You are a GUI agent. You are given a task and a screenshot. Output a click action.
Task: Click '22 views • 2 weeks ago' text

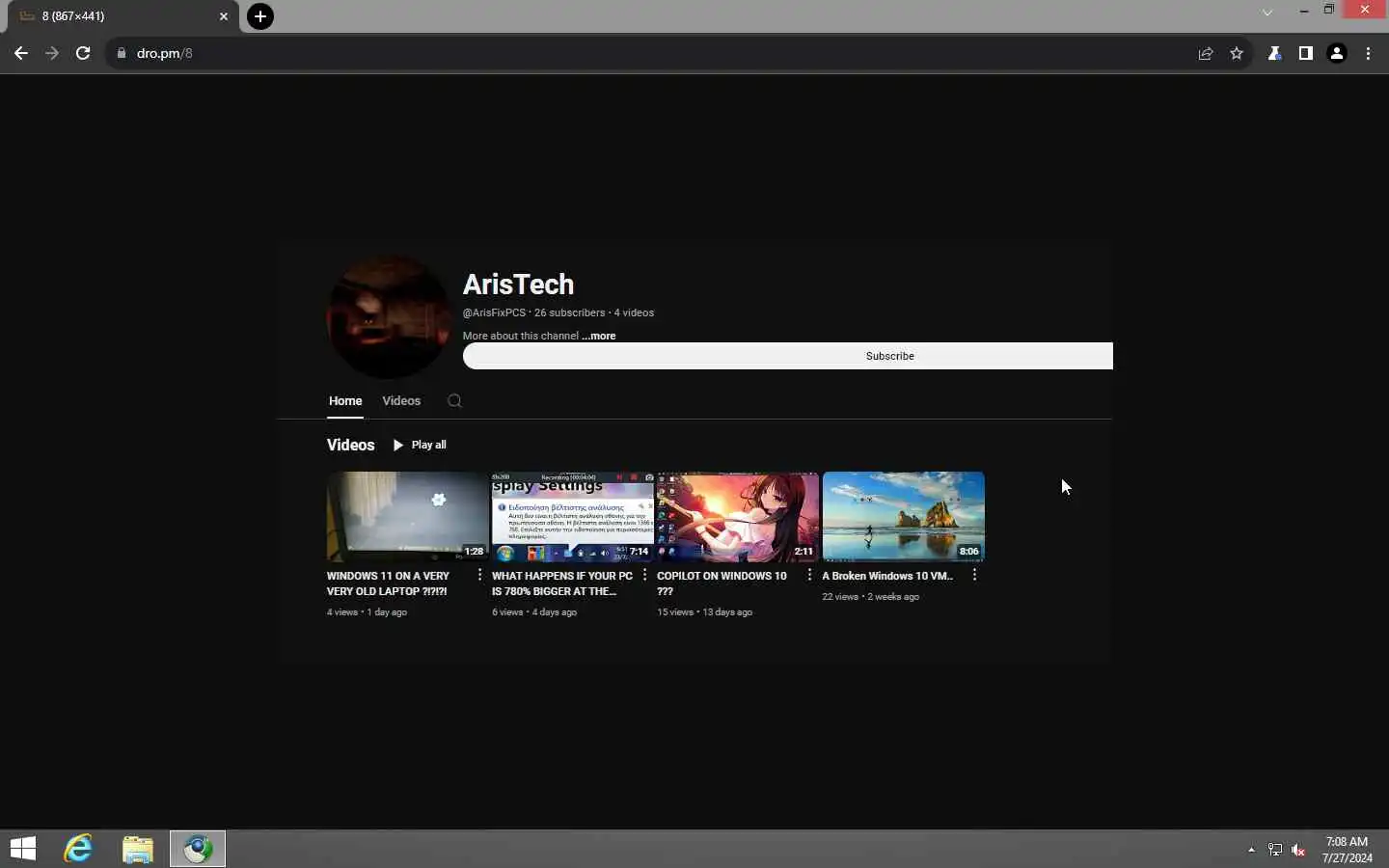pyautogui.click(x=870, y=597)
